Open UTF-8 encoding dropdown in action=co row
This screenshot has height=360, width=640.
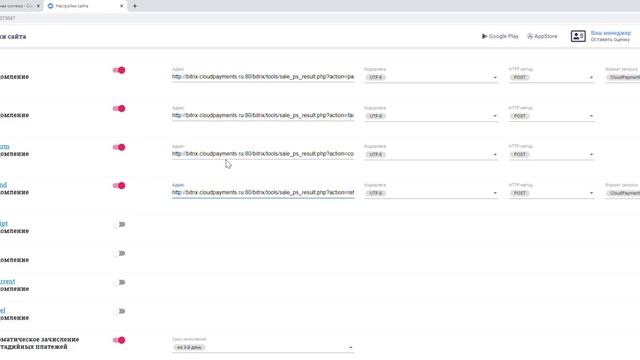tap(431, 154)
